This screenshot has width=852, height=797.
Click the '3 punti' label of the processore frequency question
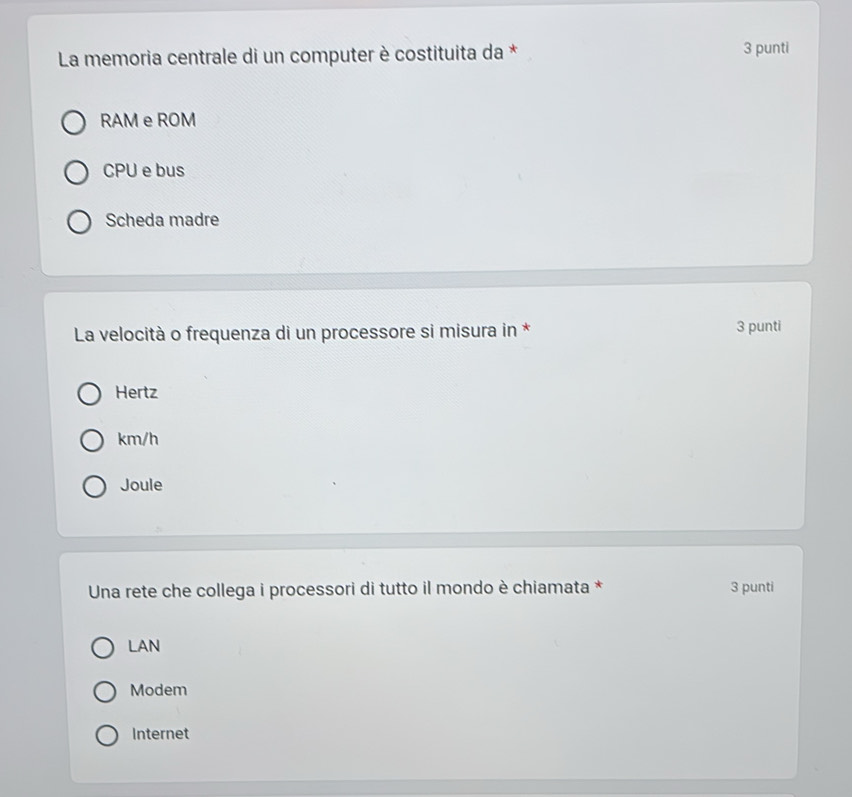759,327
